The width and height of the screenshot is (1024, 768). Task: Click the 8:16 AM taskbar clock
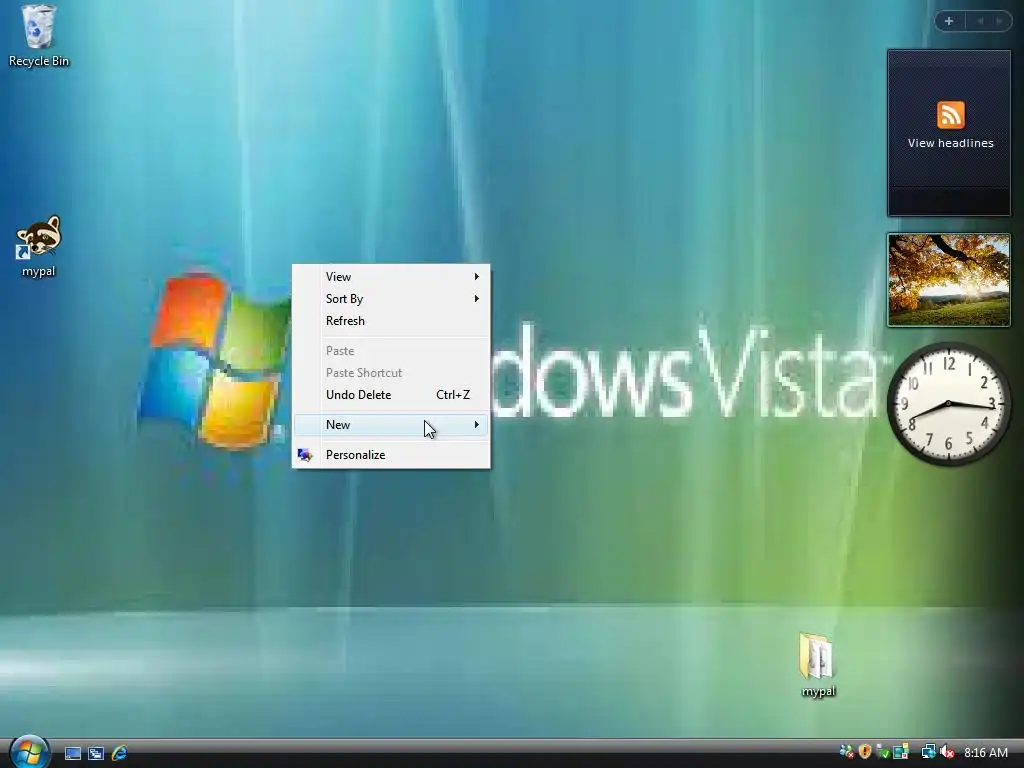click(x=986, y=752)
